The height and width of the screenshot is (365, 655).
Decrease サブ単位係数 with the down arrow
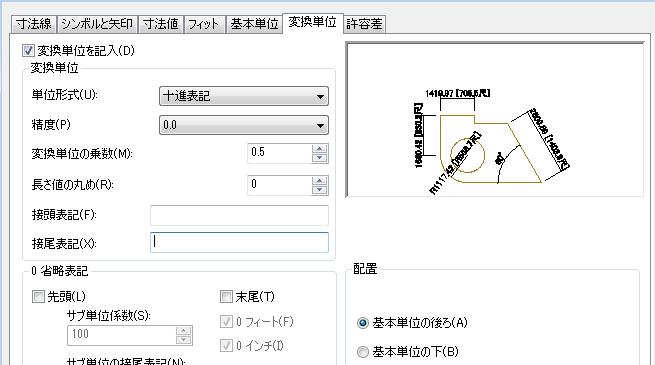click(x=183, y=340)
